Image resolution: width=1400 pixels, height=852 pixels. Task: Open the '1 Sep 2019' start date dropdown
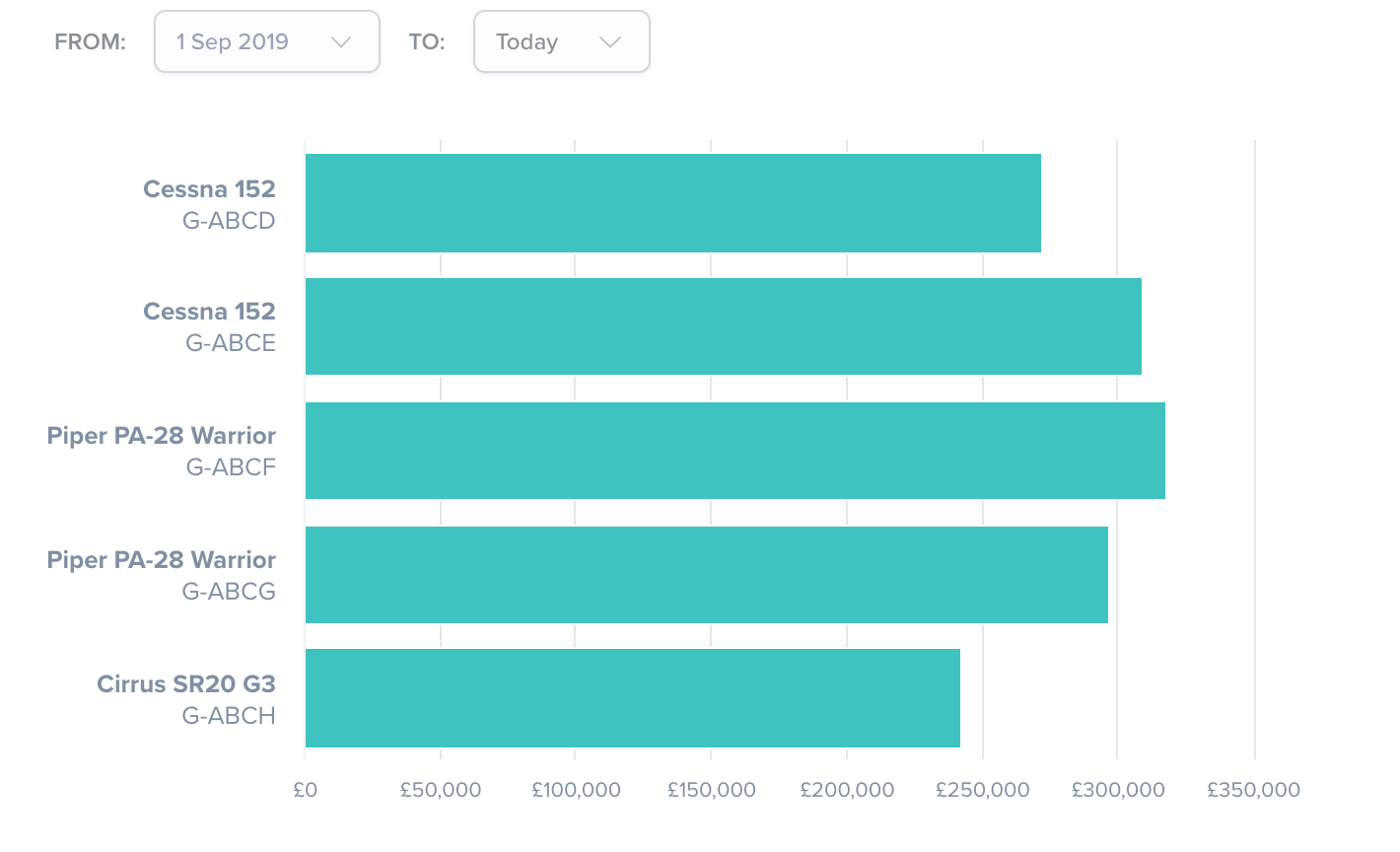pyautogui.click(x=266, y=41)
